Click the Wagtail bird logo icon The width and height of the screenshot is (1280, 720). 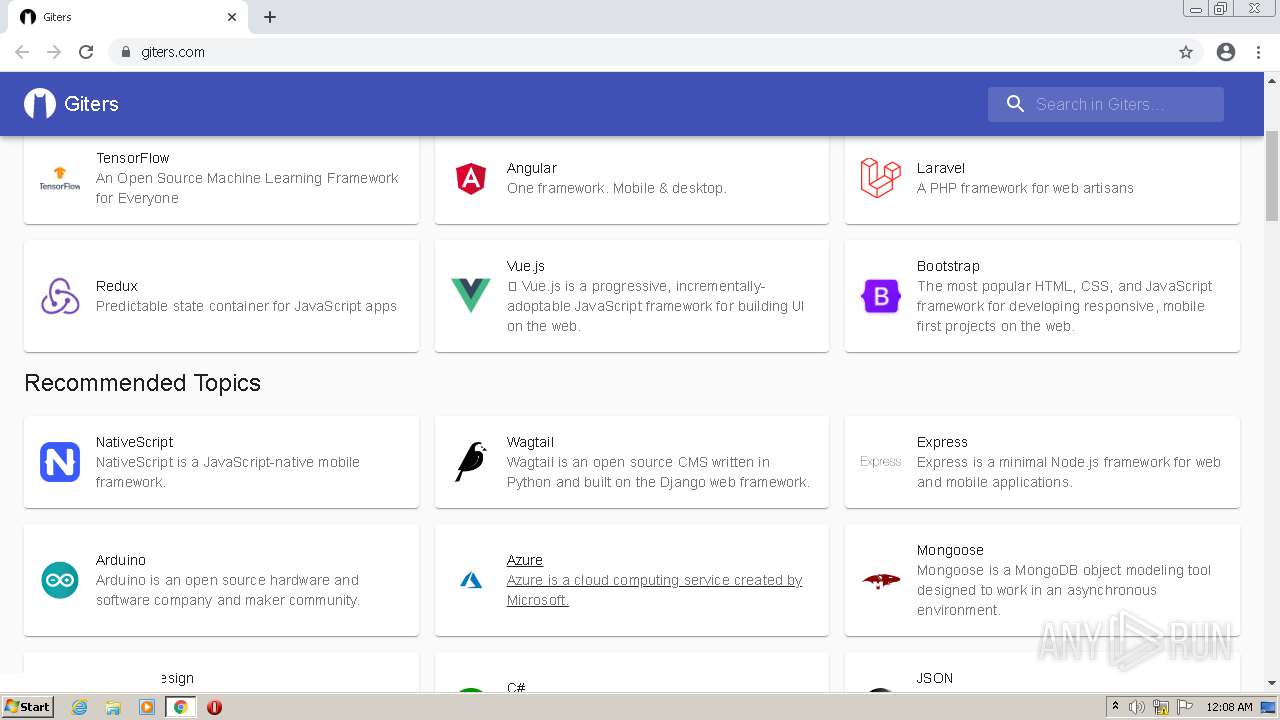[471, 462]
